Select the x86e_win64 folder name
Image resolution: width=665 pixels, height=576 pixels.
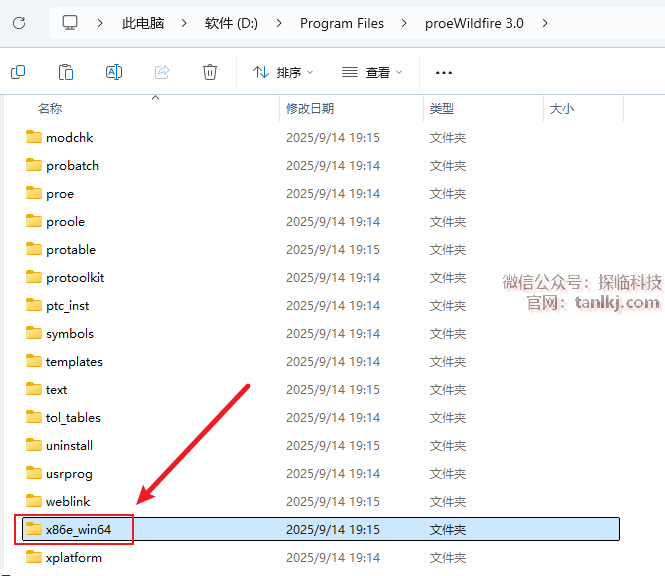coord(78,529)
